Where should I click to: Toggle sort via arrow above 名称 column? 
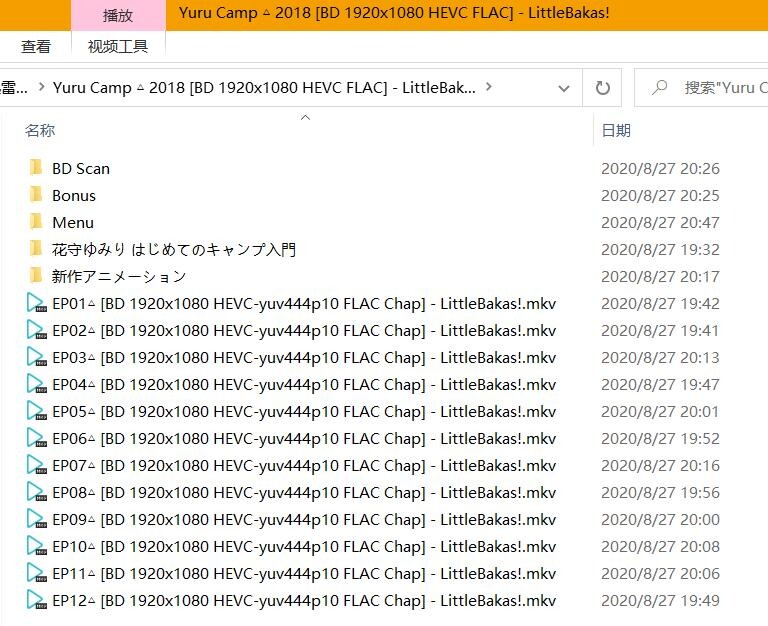click(305, 118)
